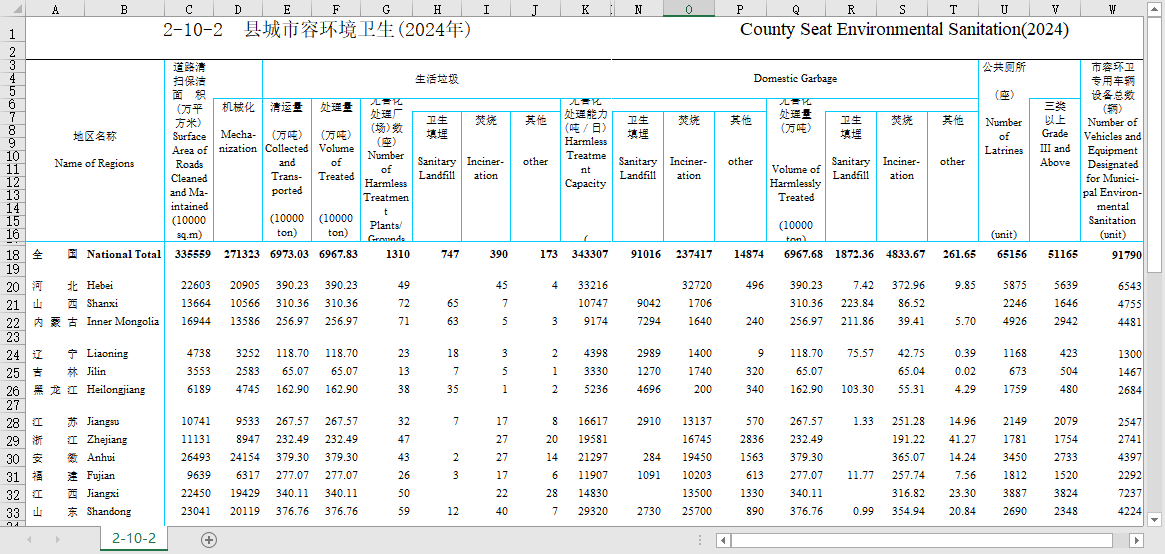Select the National Total label cell
This screenshot has height=554, width=1165.
tap(123, 254)
